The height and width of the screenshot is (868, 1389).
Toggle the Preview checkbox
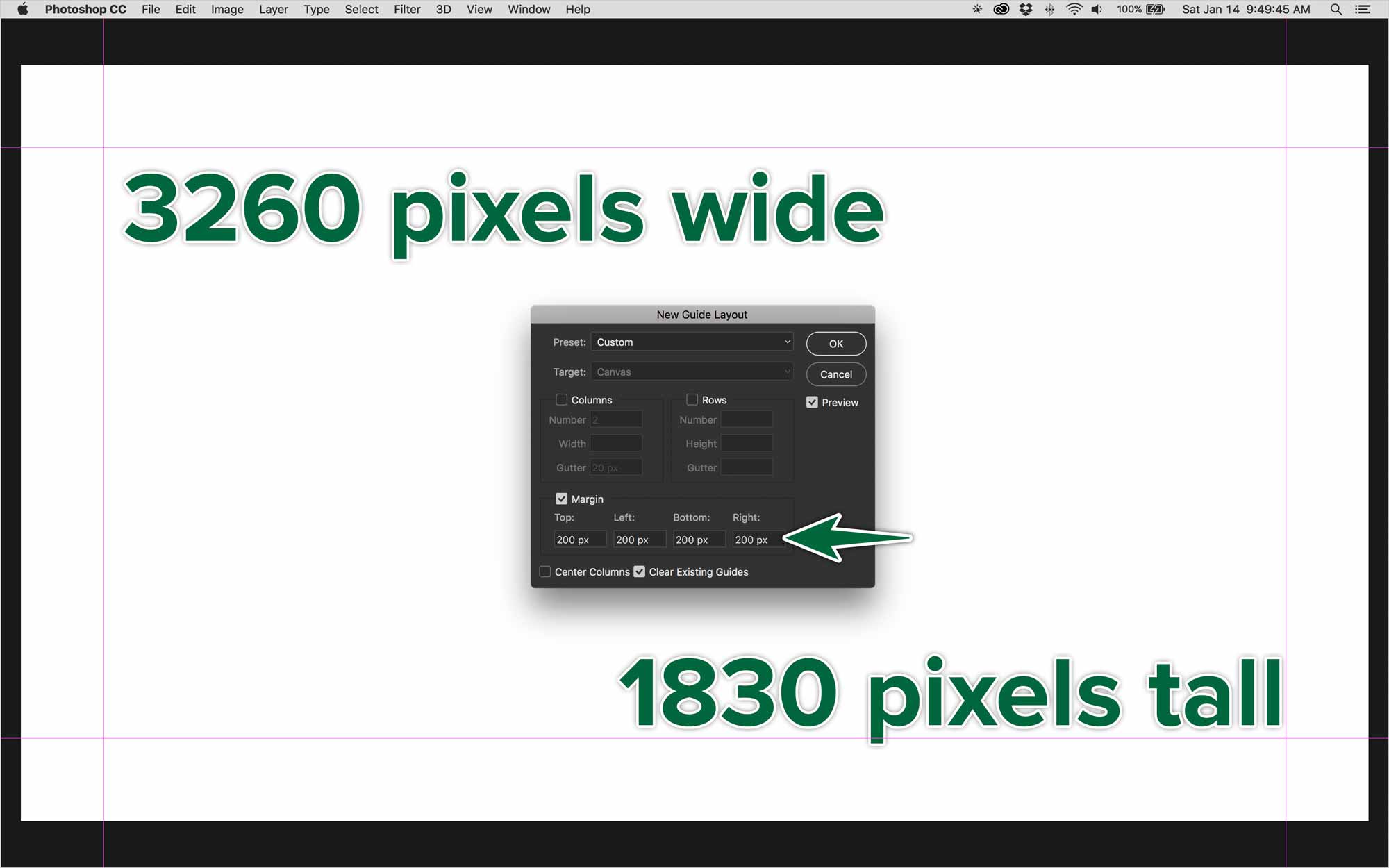tap(812, 402)
